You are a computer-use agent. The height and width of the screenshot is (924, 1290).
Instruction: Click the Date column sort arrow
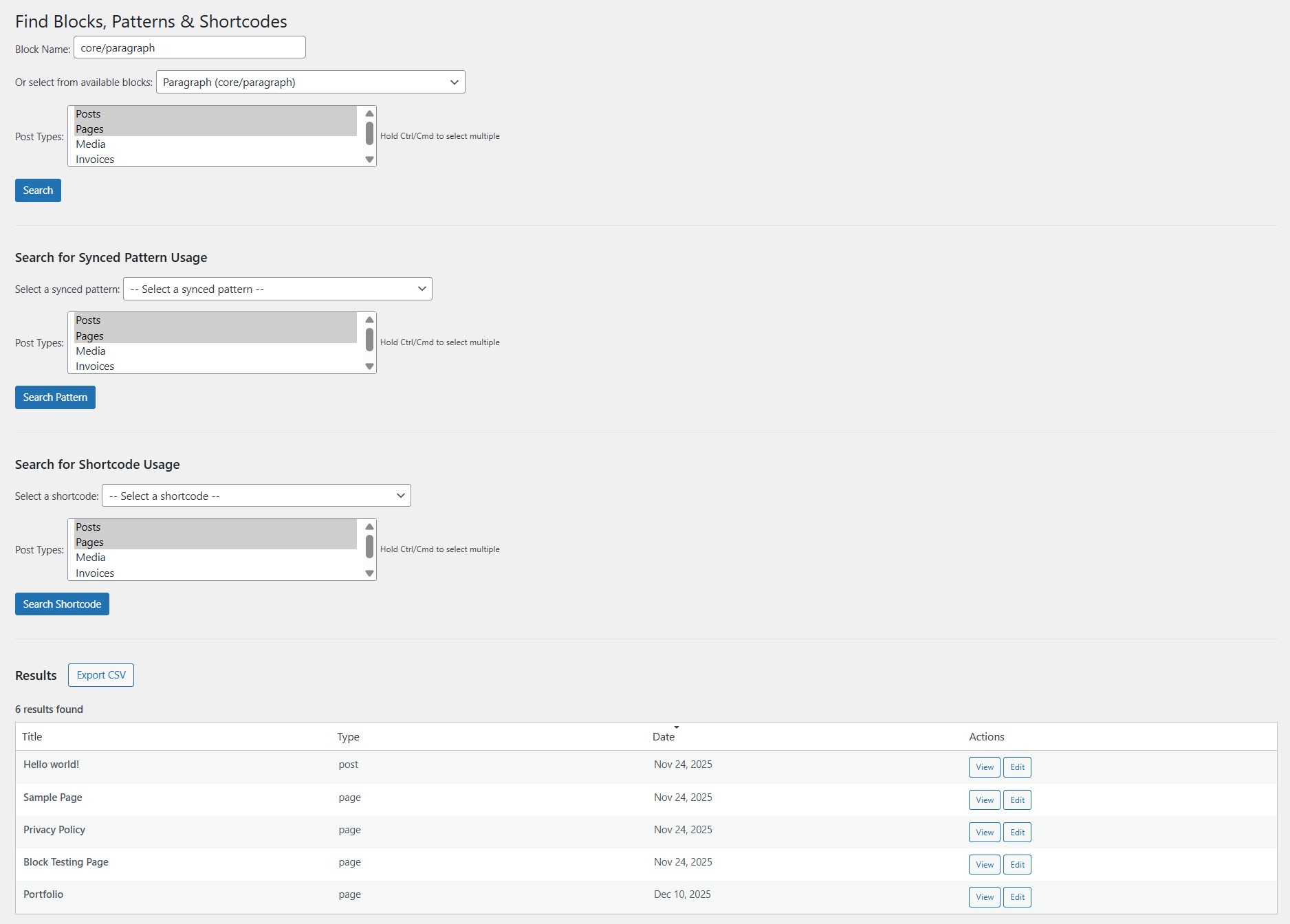pos(677,727)
